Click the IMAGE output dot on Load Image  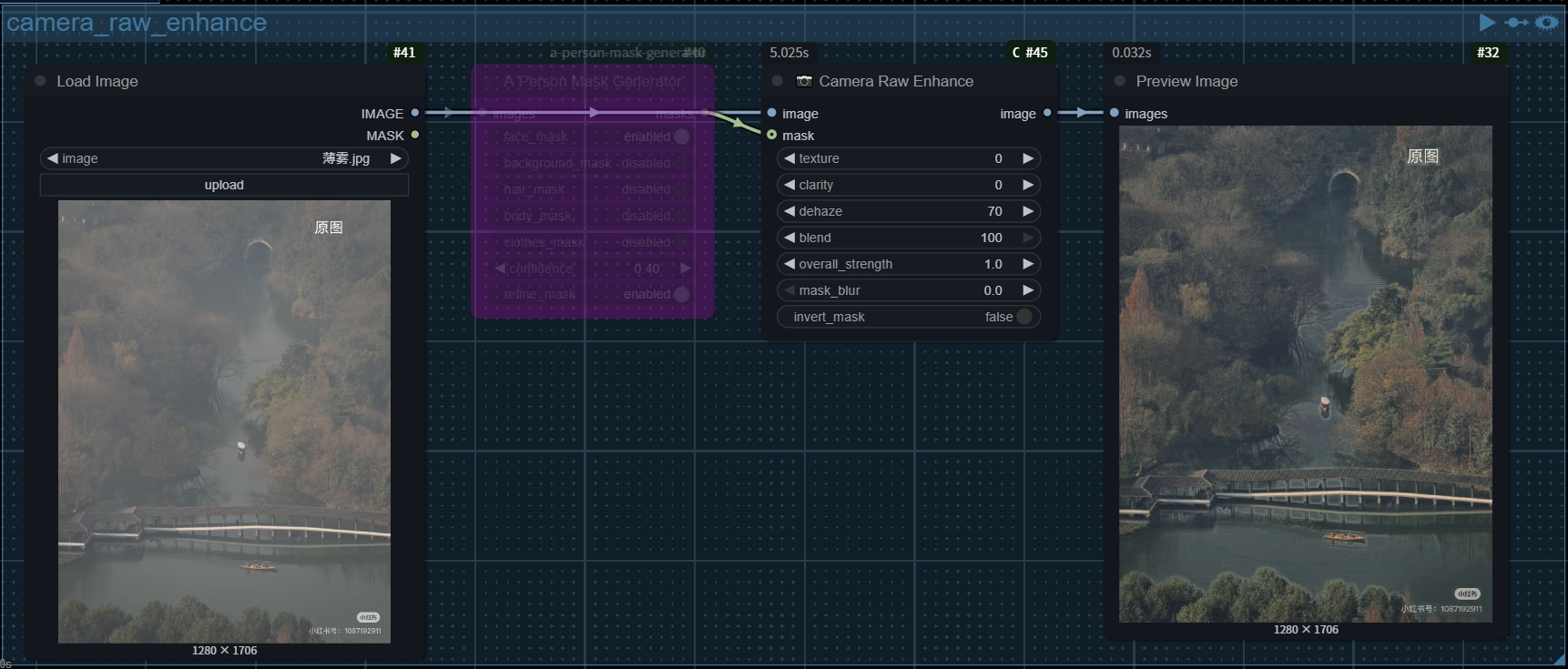pyautogui.click(x=415, y=113)
